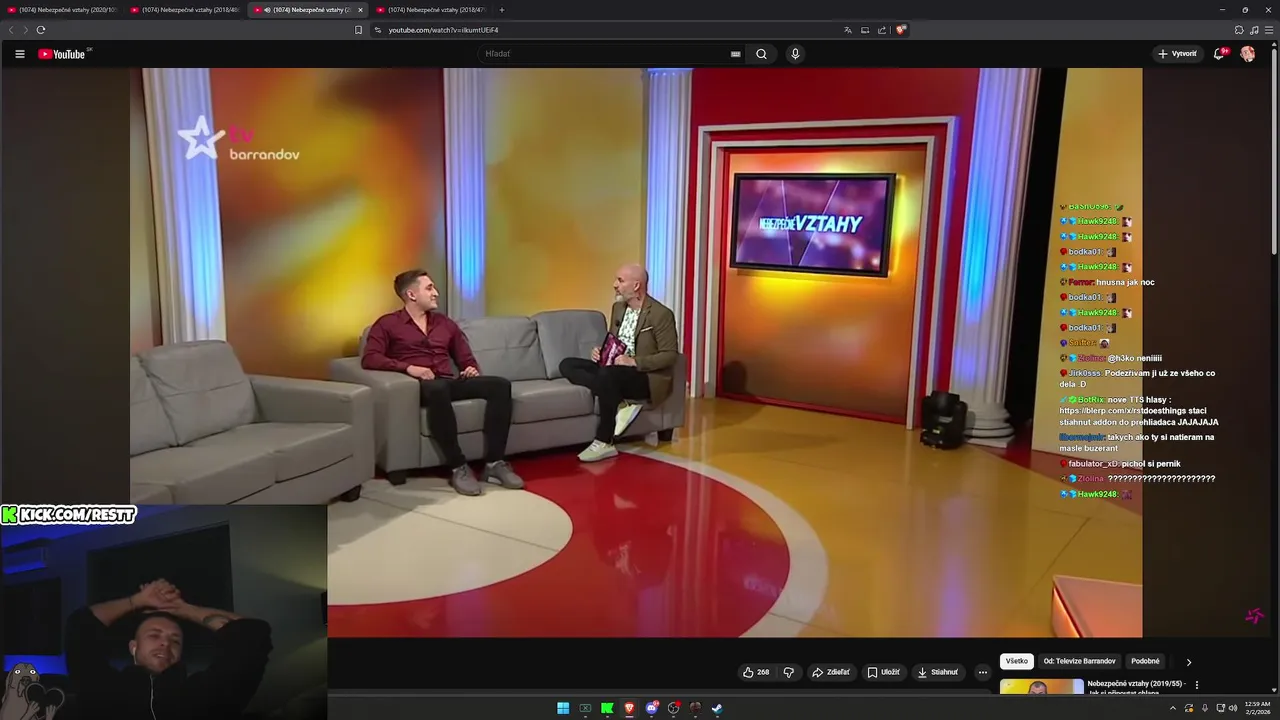Open the volume tray icon

pos(1232,708)
